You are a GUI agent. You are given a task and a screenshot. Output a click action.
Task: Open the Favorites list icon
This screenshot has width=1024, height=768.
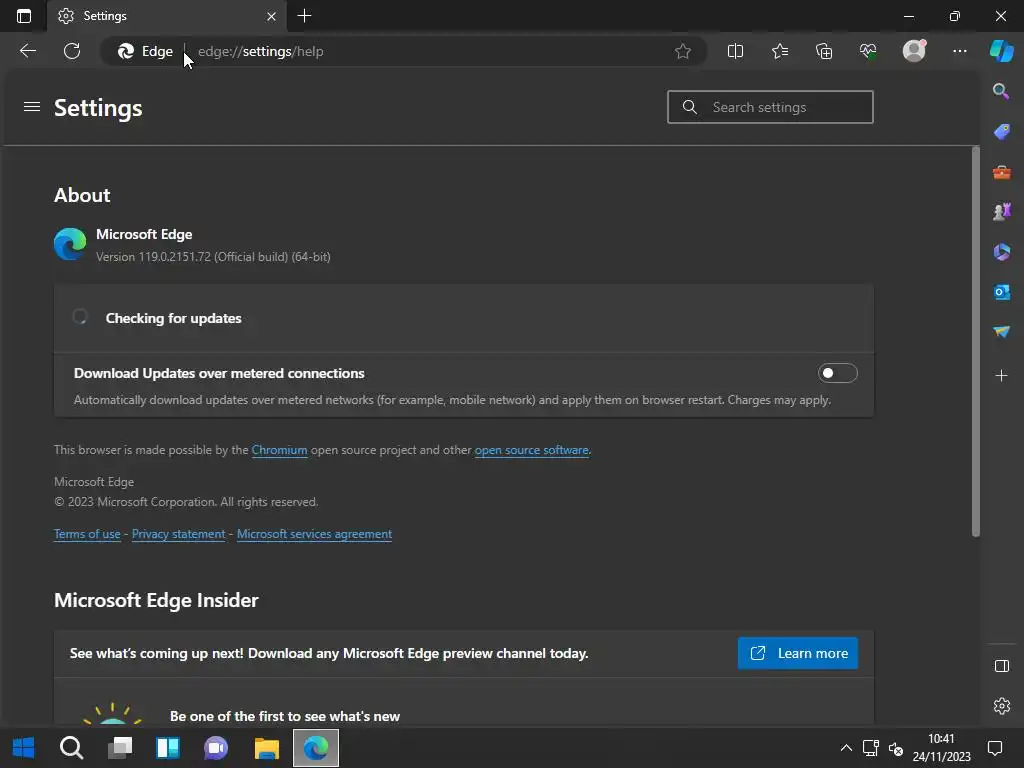point(780,51)
